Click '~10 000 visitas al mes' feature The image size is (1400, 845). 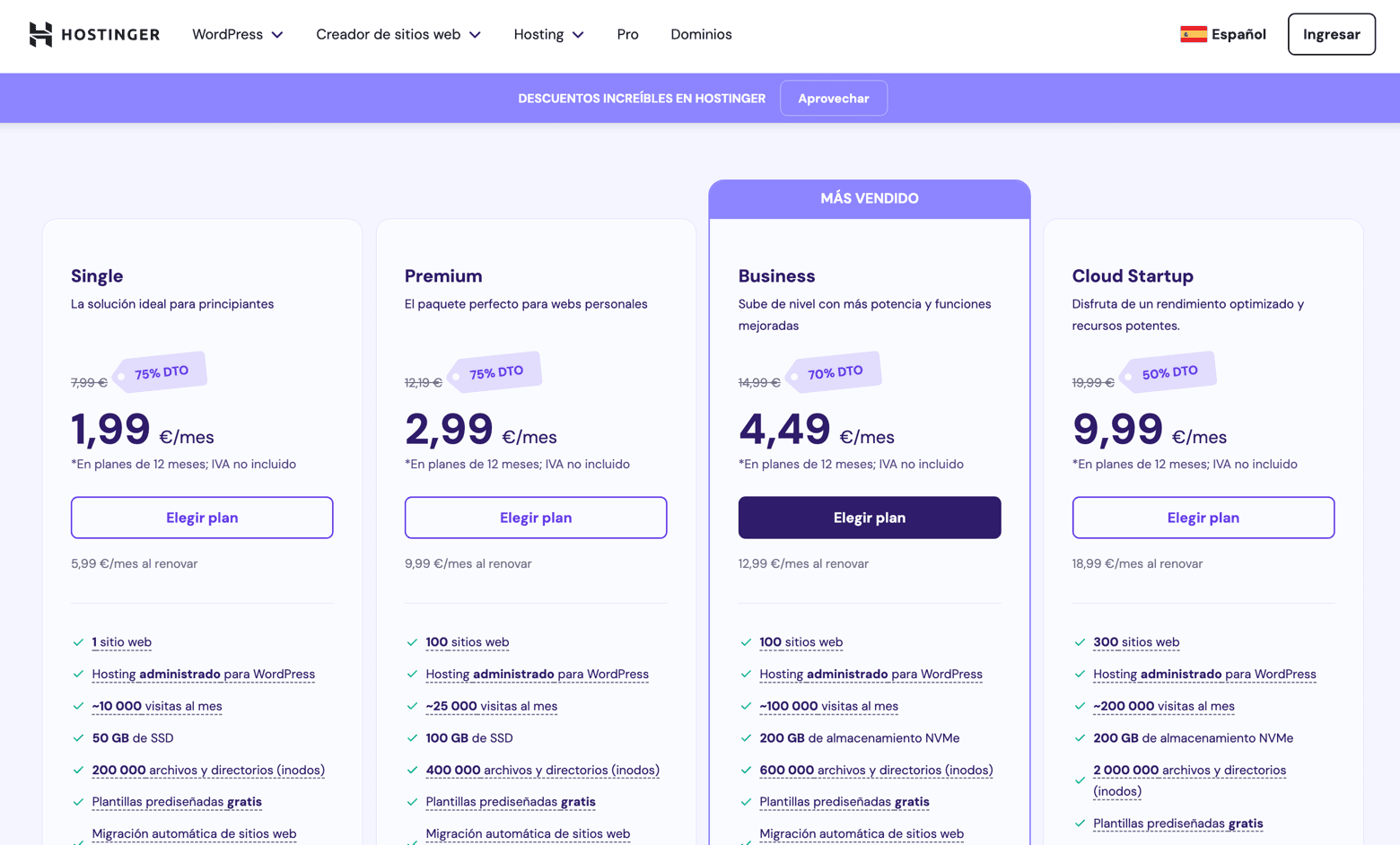coord(157,706)
